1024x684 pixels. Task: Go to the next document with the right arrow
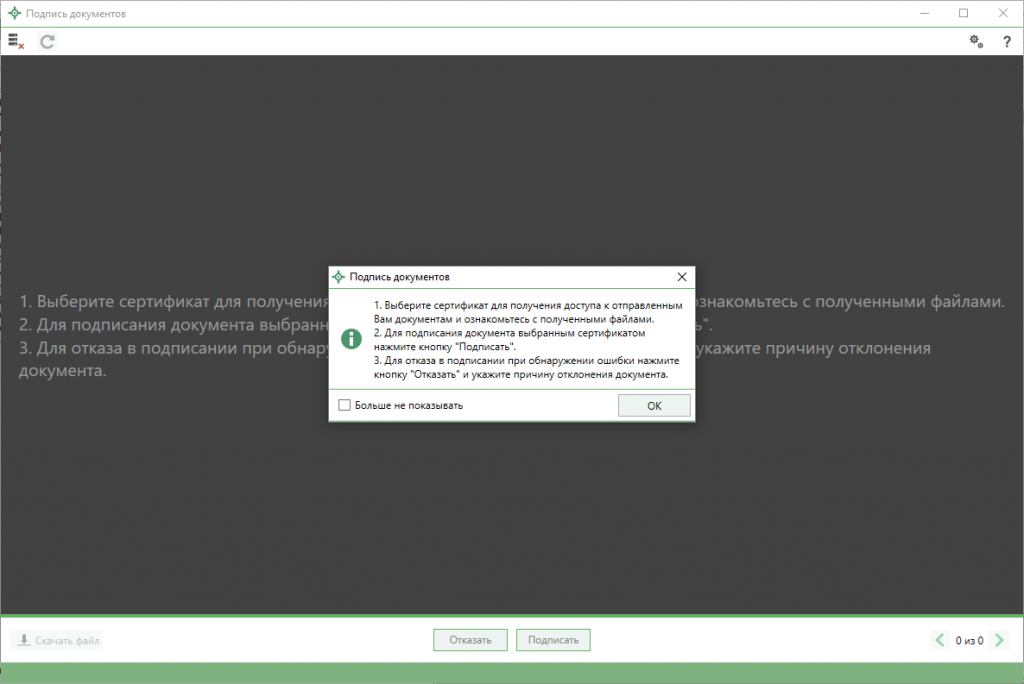pyautogui.click(x=999, y=640)
